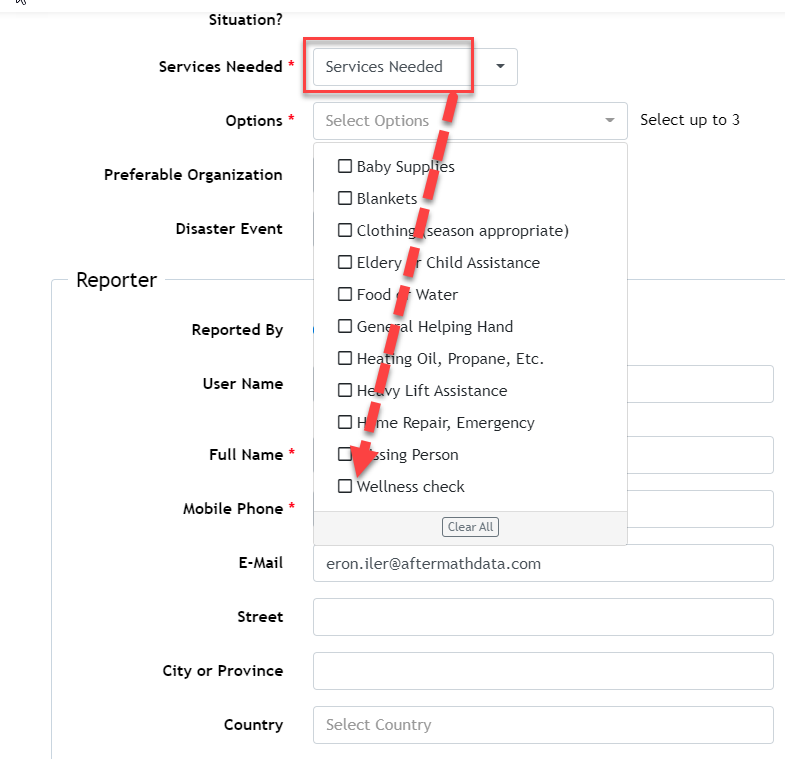Tick the Clothing (season appropriate) checkbox

pos(345,230)
